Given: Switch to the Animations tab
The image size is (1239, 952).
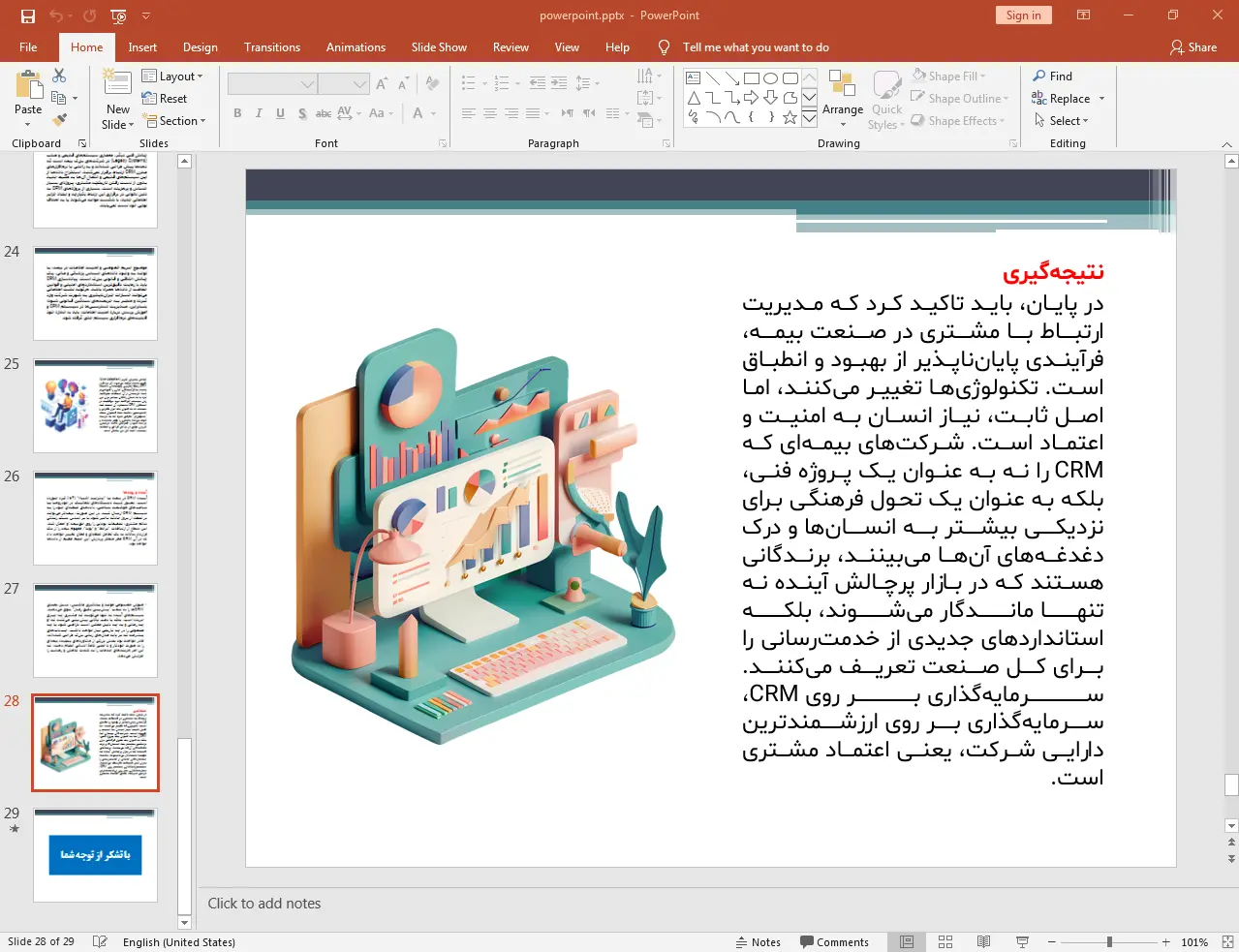Looking at the screenshot, I should tap(356, 47).
